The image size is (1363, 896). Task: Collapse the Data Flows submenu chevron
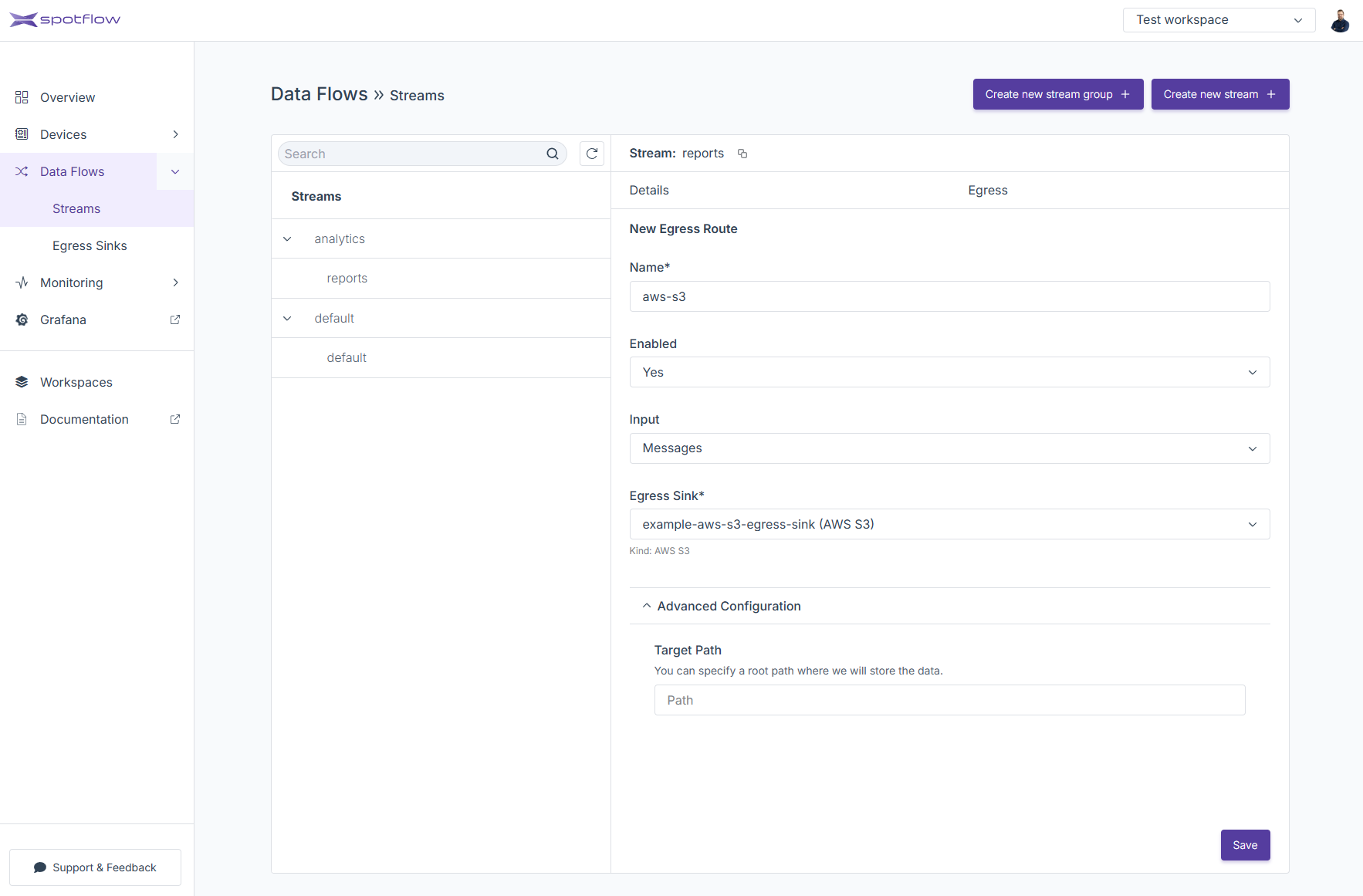[175, 171]
